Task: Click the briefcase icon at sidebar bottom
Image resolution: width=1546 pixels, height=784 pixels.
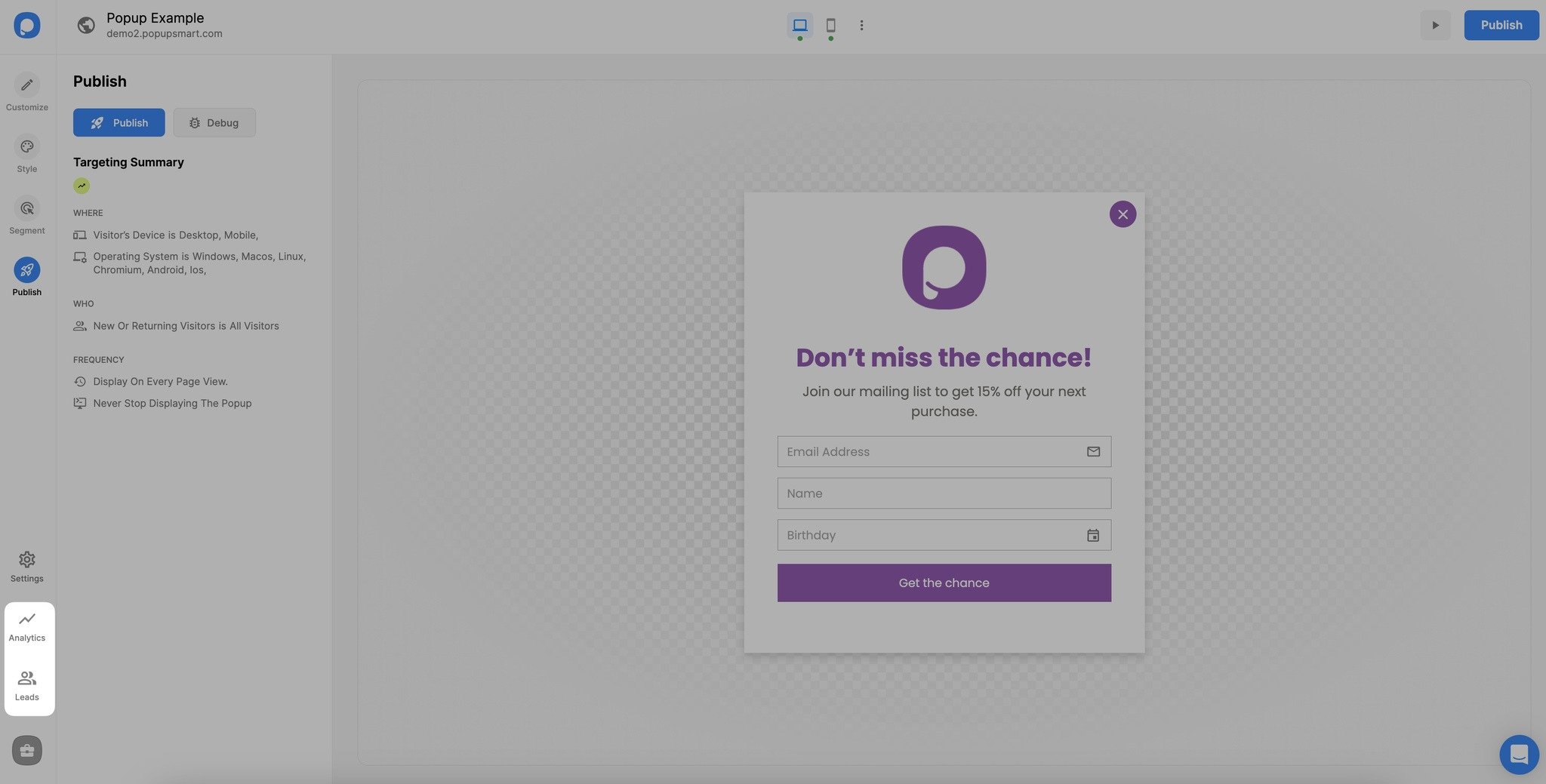Action: pos(27,751)
